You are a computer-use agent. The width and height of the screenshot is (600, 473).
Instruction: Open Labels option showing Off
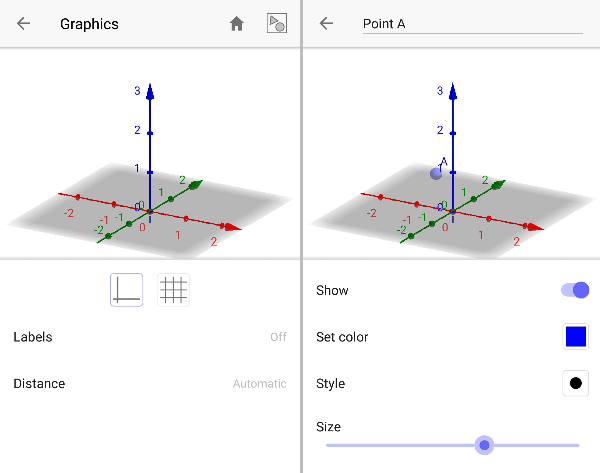(x=150, y=337)
